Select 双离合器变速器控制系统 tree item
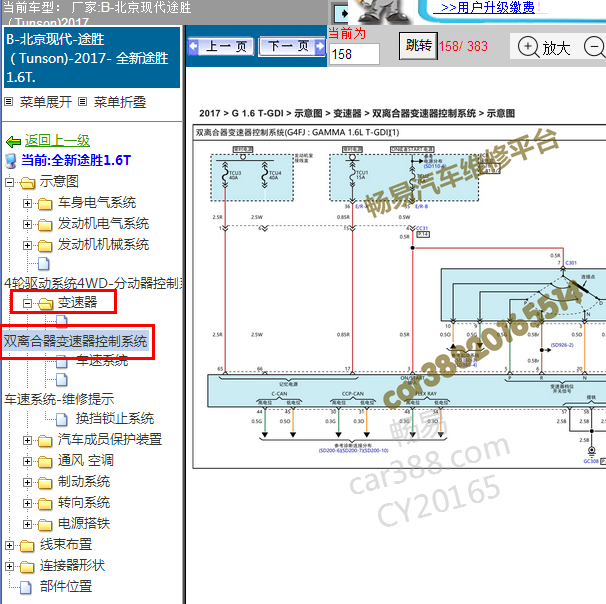This screenshot has width=606, height=604. click(75, 341)
